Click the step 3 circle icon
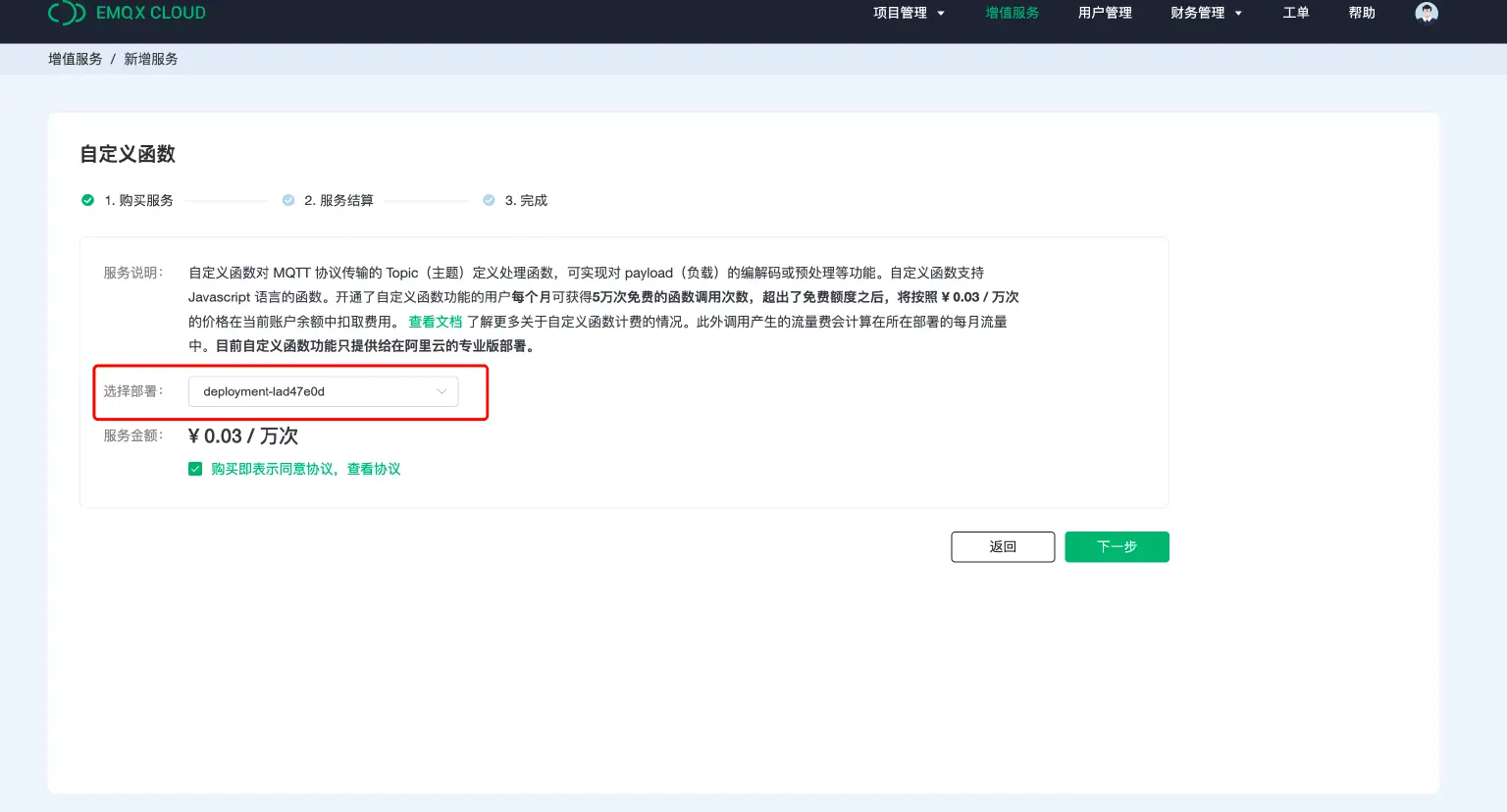 point(489,199)
